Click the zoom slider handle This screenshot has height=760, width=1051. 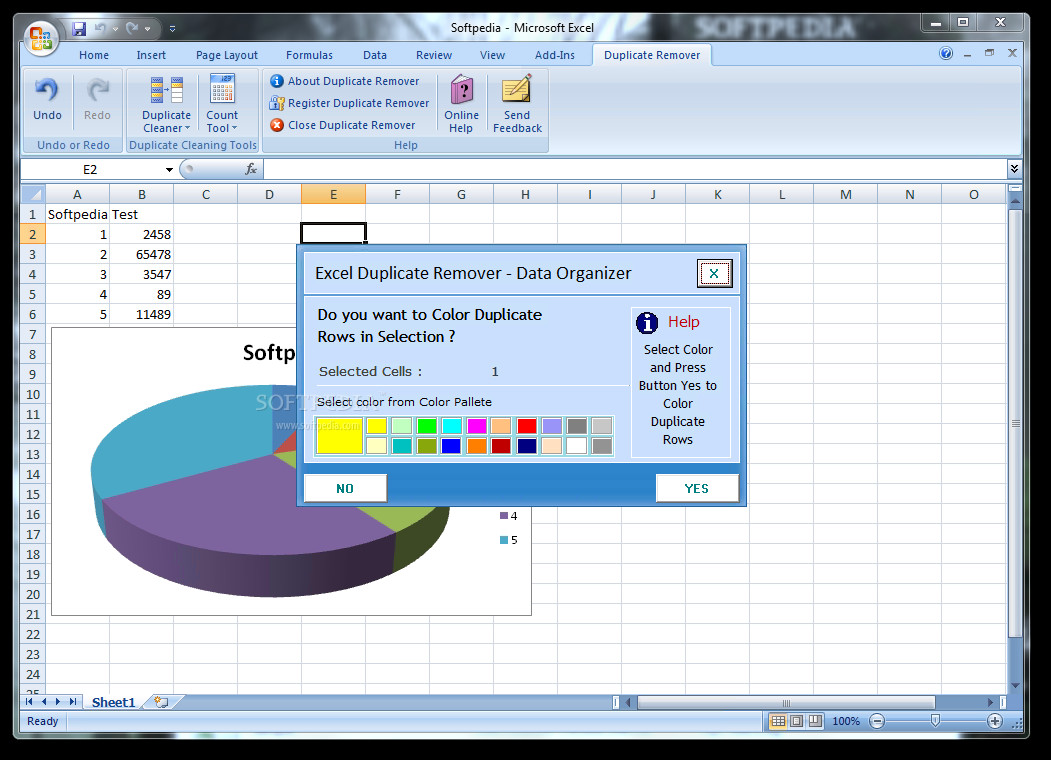[935, 720]
